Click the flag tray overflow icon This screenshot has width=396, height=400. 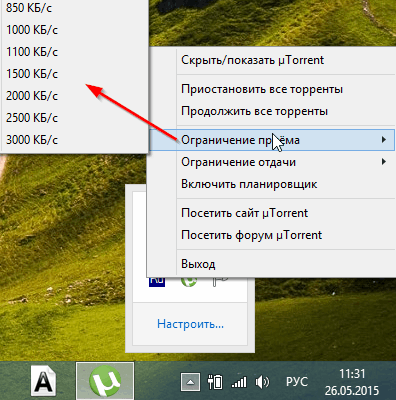(x=220, y=281)
